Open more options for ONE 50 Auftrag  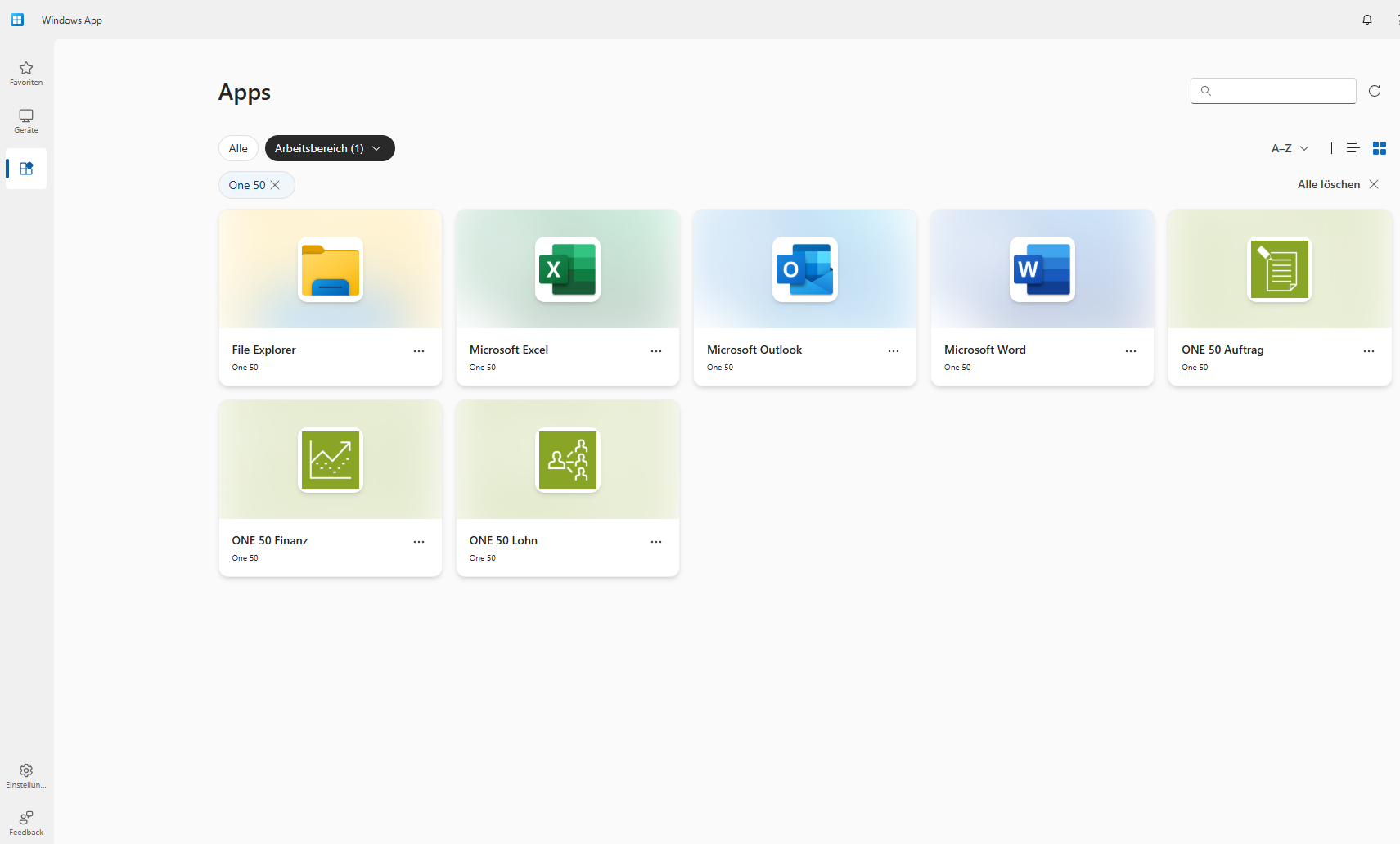[x=1369, y=351]
